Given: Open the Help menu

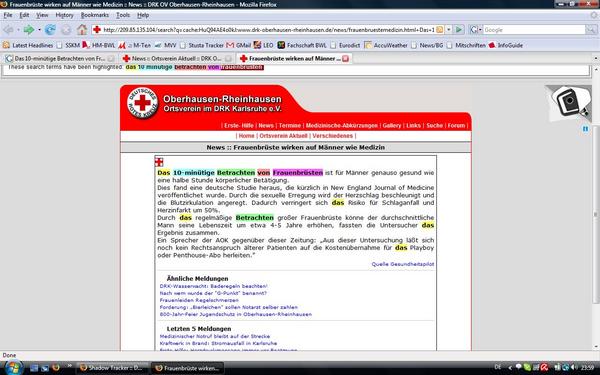Looking at the screenshot, I should coord(143,15).
